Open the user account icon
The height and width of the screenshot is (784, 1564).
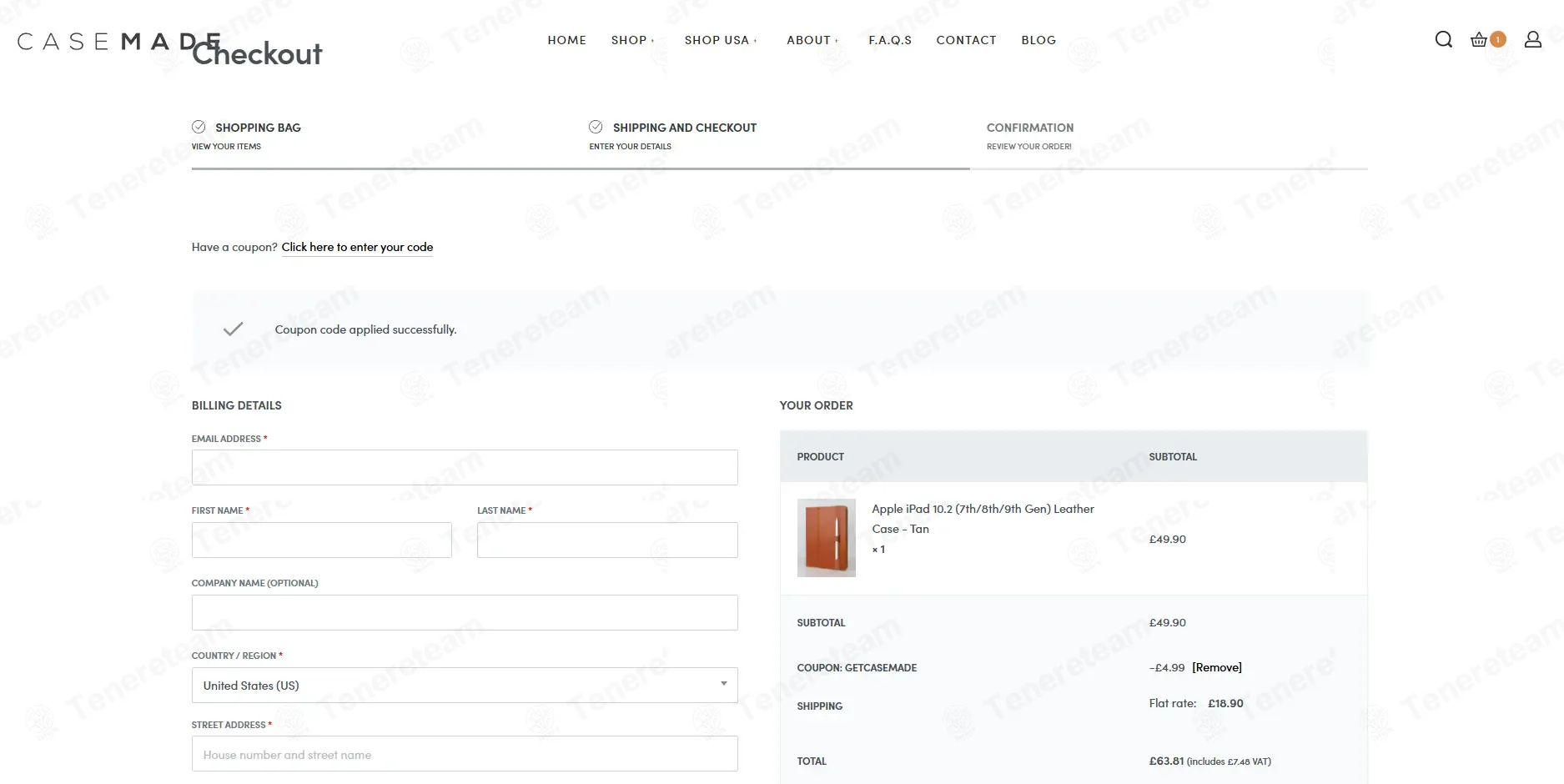coord(1533,39)
